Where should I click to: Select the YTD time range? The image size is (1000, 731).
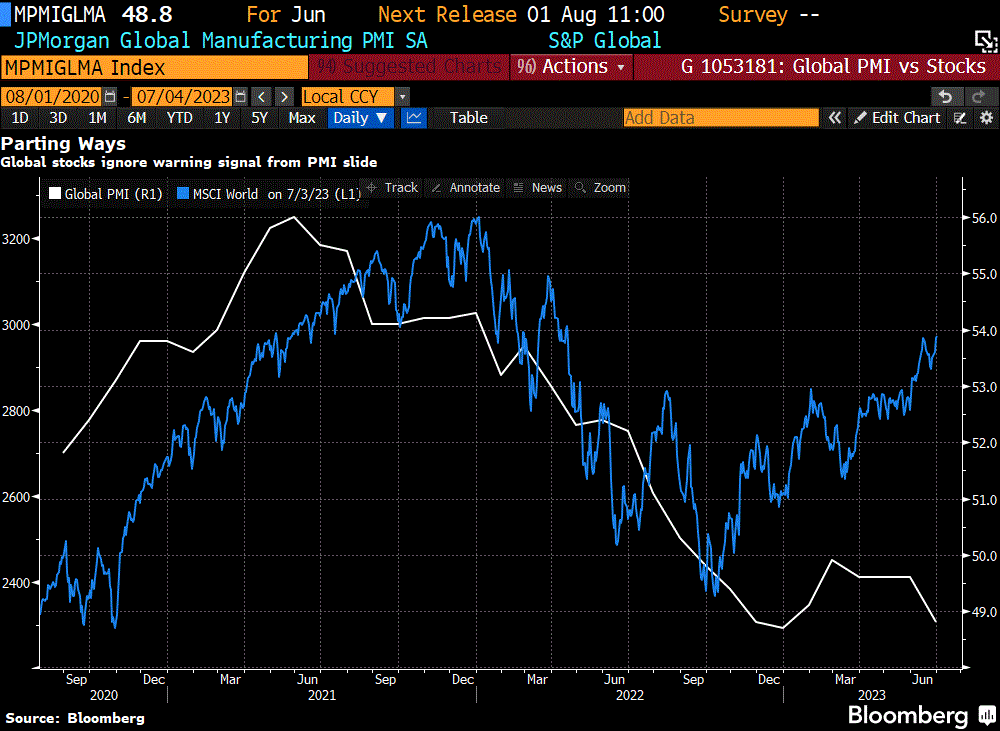[179, 118]
